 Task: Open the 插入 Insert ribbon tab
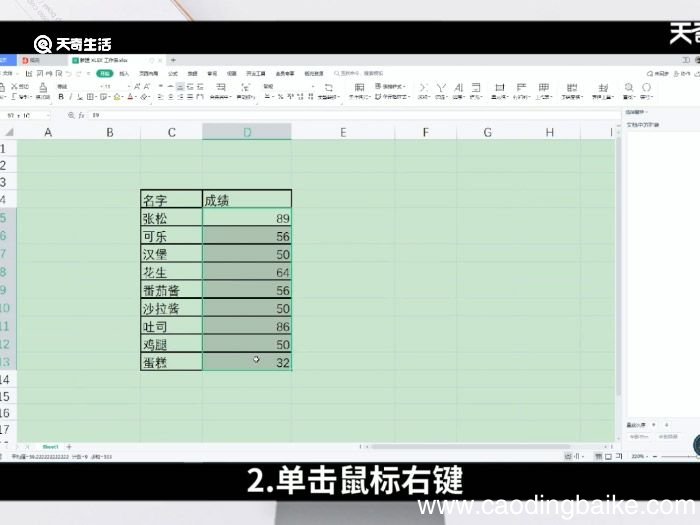point(124,73)
